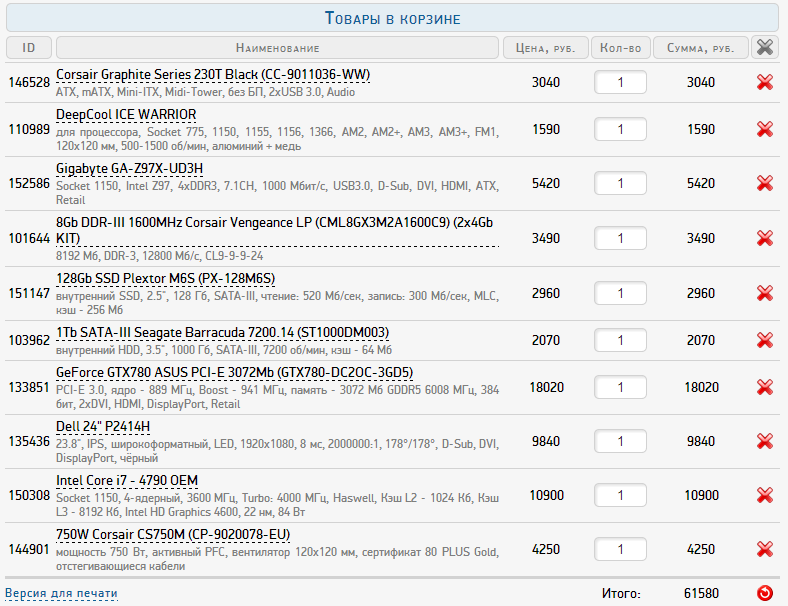Edit quantity for Seagate Barracuda row
Image resolution: width=788 pixels, height=606 pixels.
click(x=620, y=340)
